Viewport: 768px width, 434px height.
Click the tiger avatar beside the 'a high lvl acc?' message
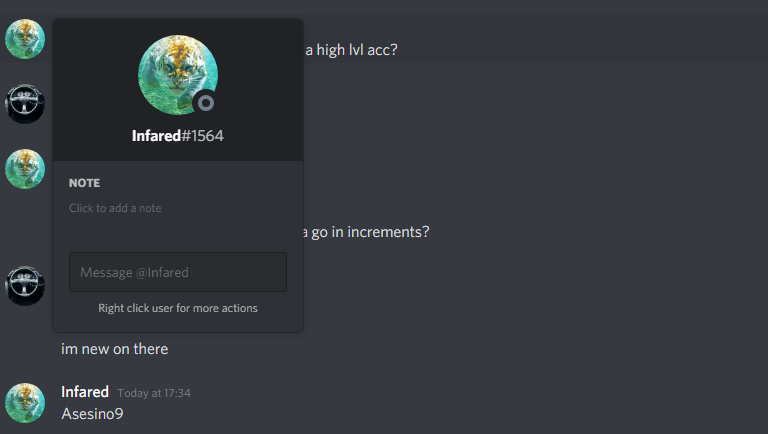[25, 39]
